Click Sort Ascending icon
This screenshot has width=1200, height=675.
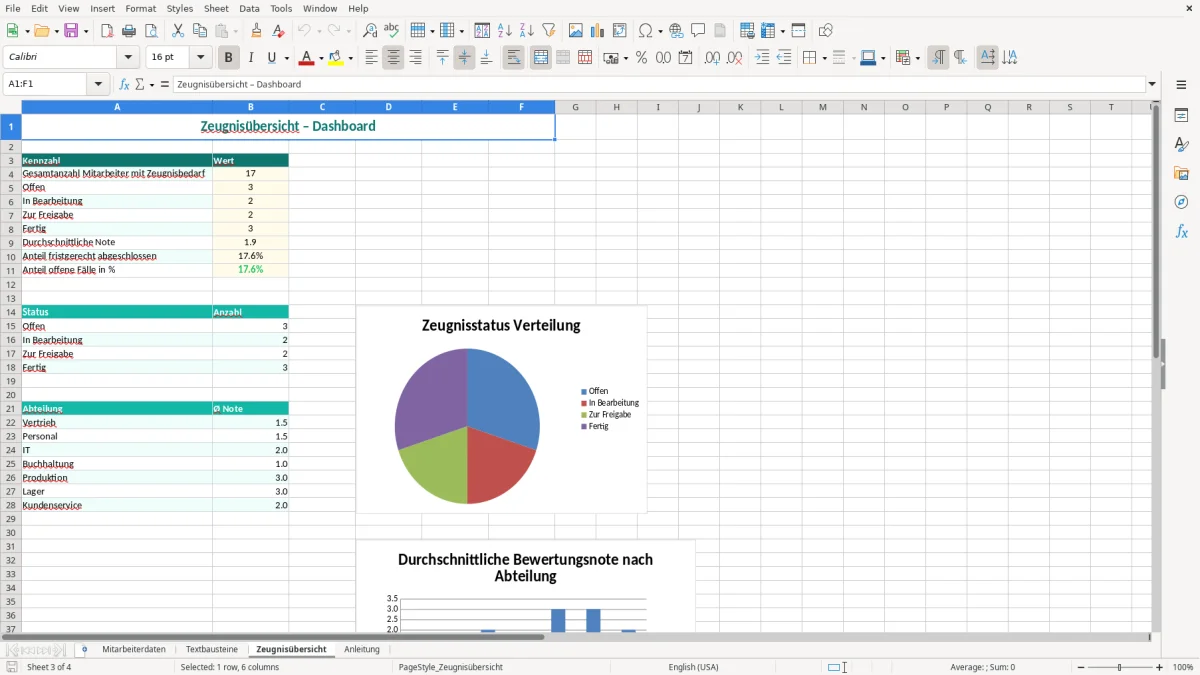pos(505,31)
